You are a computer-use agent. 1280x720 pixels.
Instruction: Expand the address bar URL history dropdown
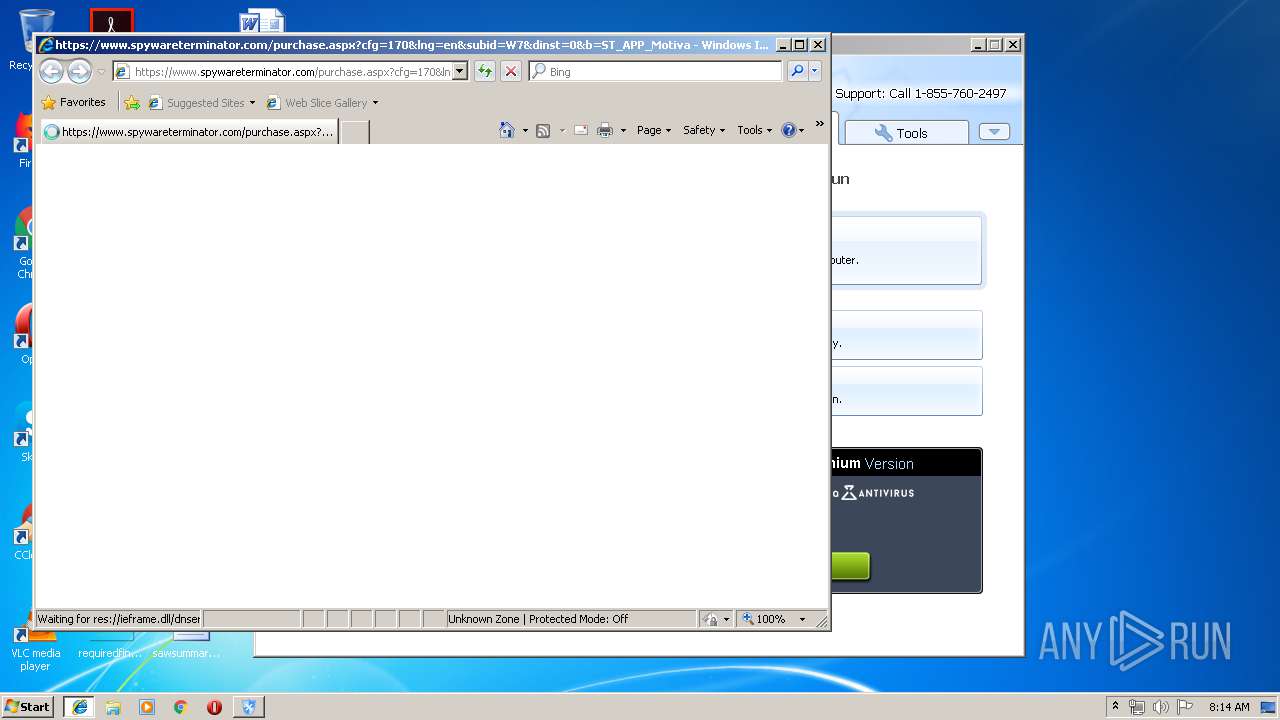click(x=460, y=71)
